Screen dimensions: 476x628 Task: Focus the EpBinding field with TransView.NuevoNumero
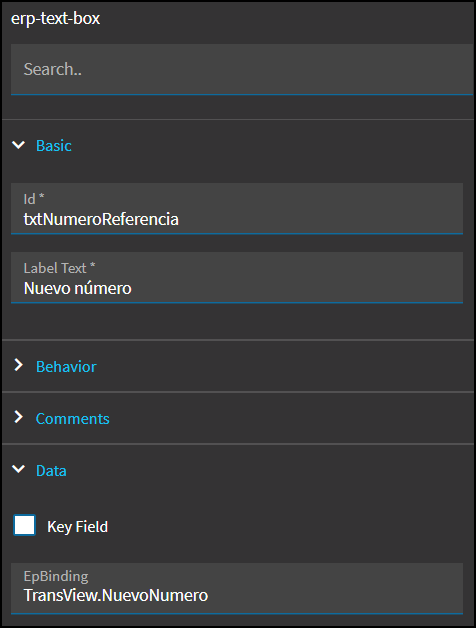pos(237,588)
